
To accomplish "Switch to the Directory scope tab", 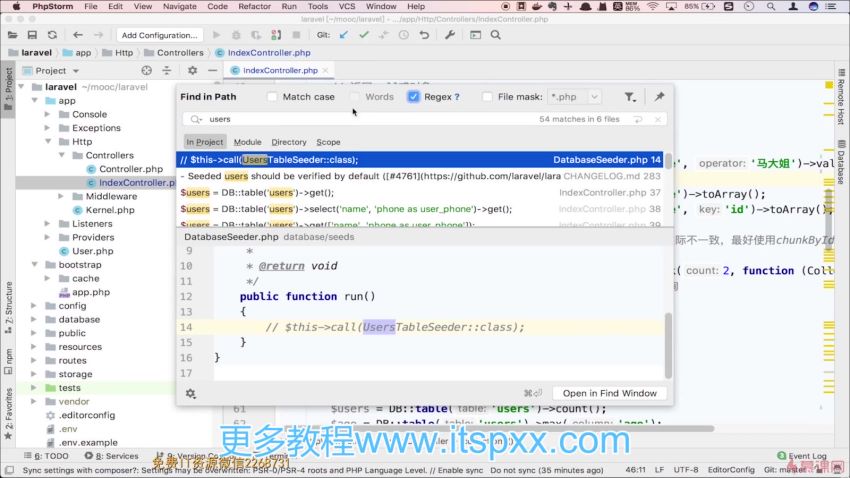I will (x=289, y=142).
